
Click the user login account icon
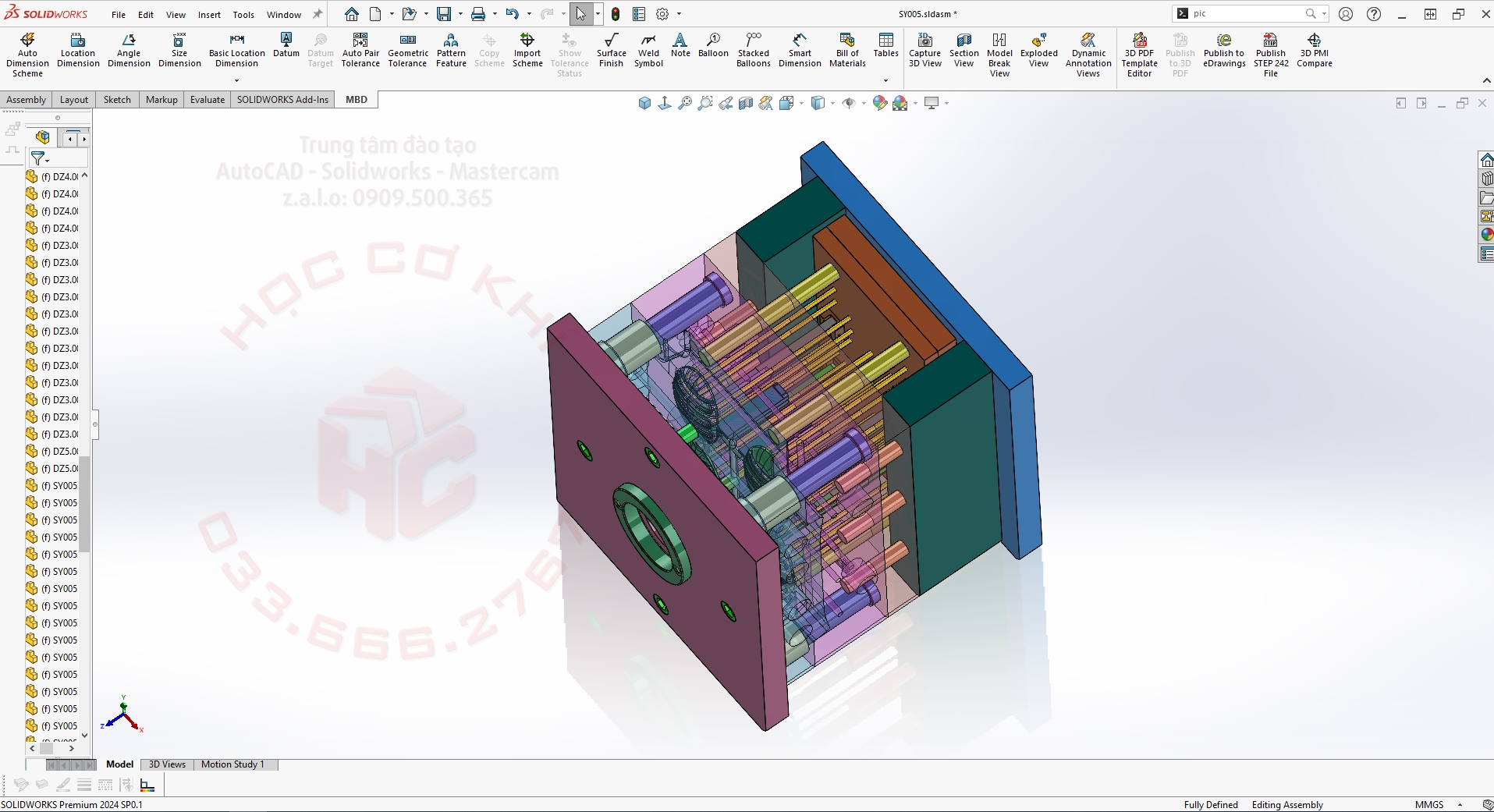pyautogui.click(x=1346, y=14)
